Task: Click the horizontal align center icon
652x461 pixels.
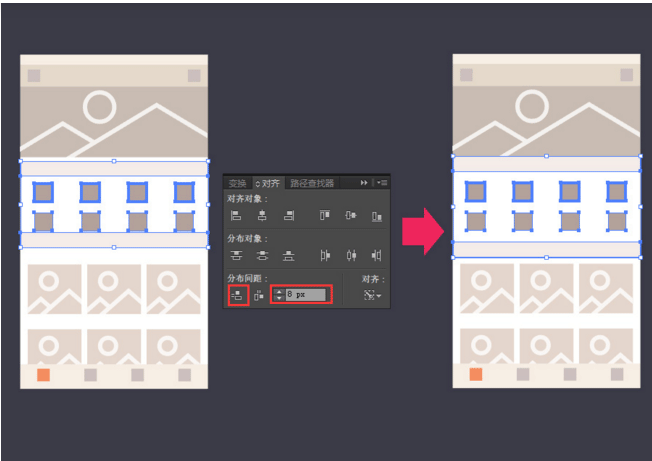Action: pos(262,215)
